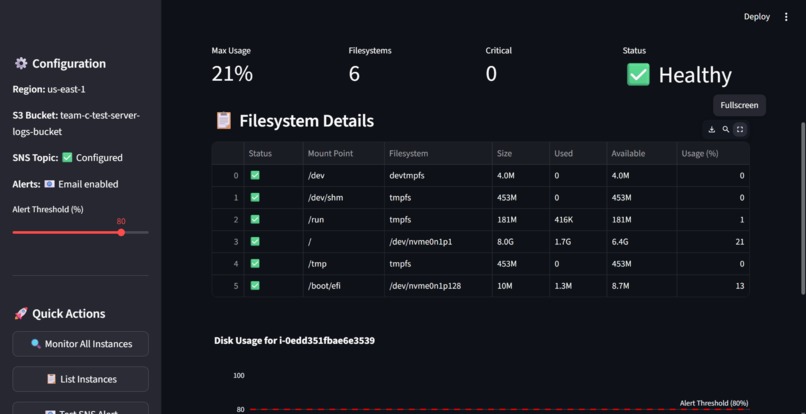806x414 pixels.
Task: Sort table by Size column header
Action: [520, 153]
